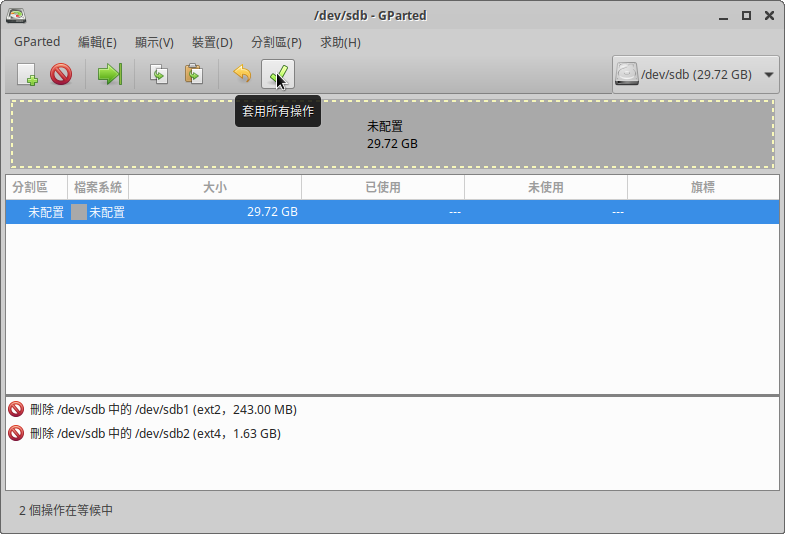Open the GParted menu

(37, 42)
